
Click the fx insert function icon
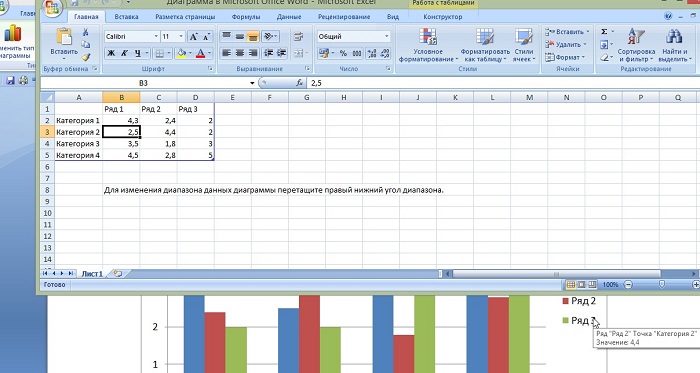(x=300, y=83)
